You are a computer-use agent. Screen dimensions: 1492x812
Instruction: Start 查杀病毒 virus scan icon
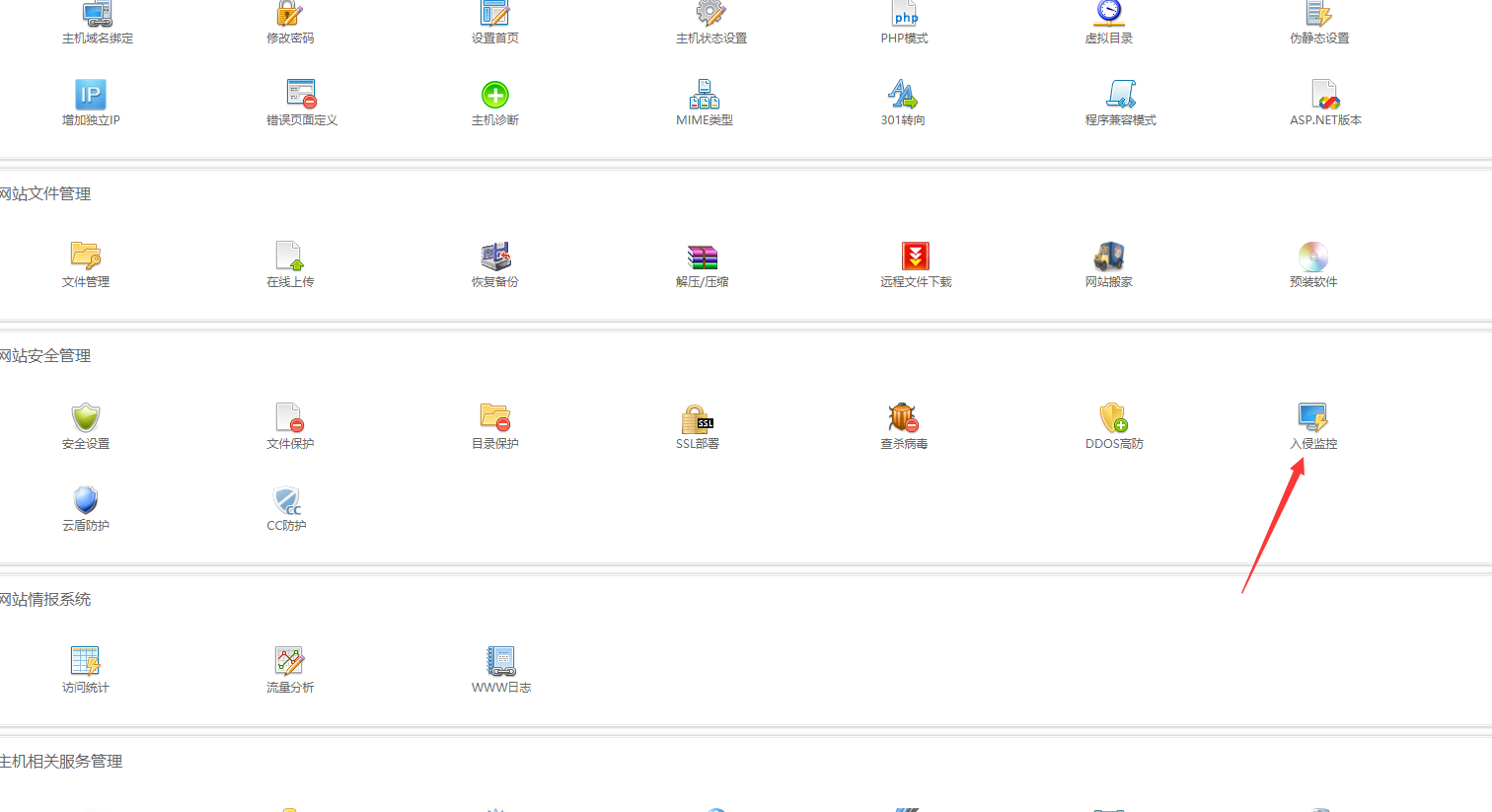coord(903,418)
